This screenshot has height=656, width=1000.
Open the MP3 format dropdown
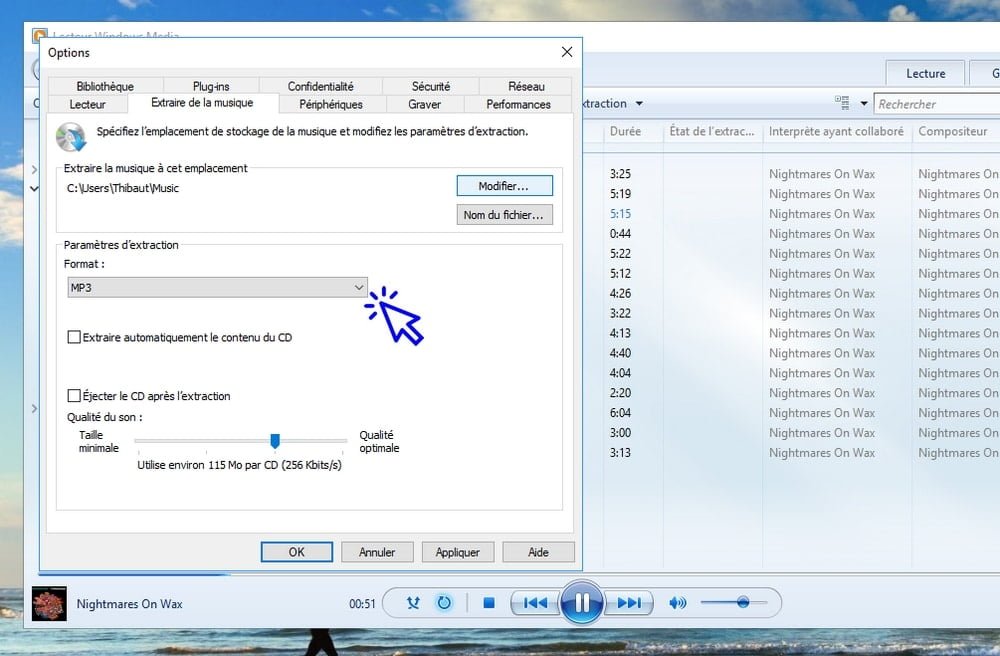217,288
